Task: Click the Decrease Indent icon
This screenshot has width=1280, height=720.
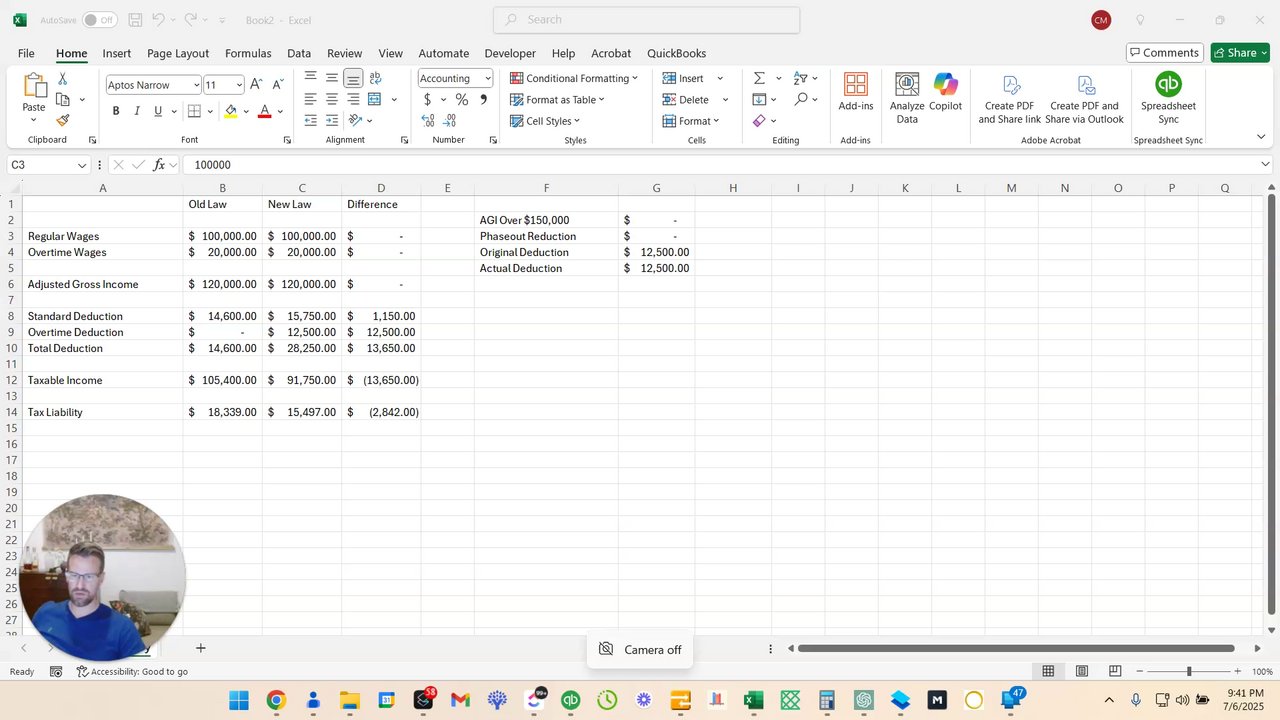Action: pyautogui.click(x=310, y=120)
